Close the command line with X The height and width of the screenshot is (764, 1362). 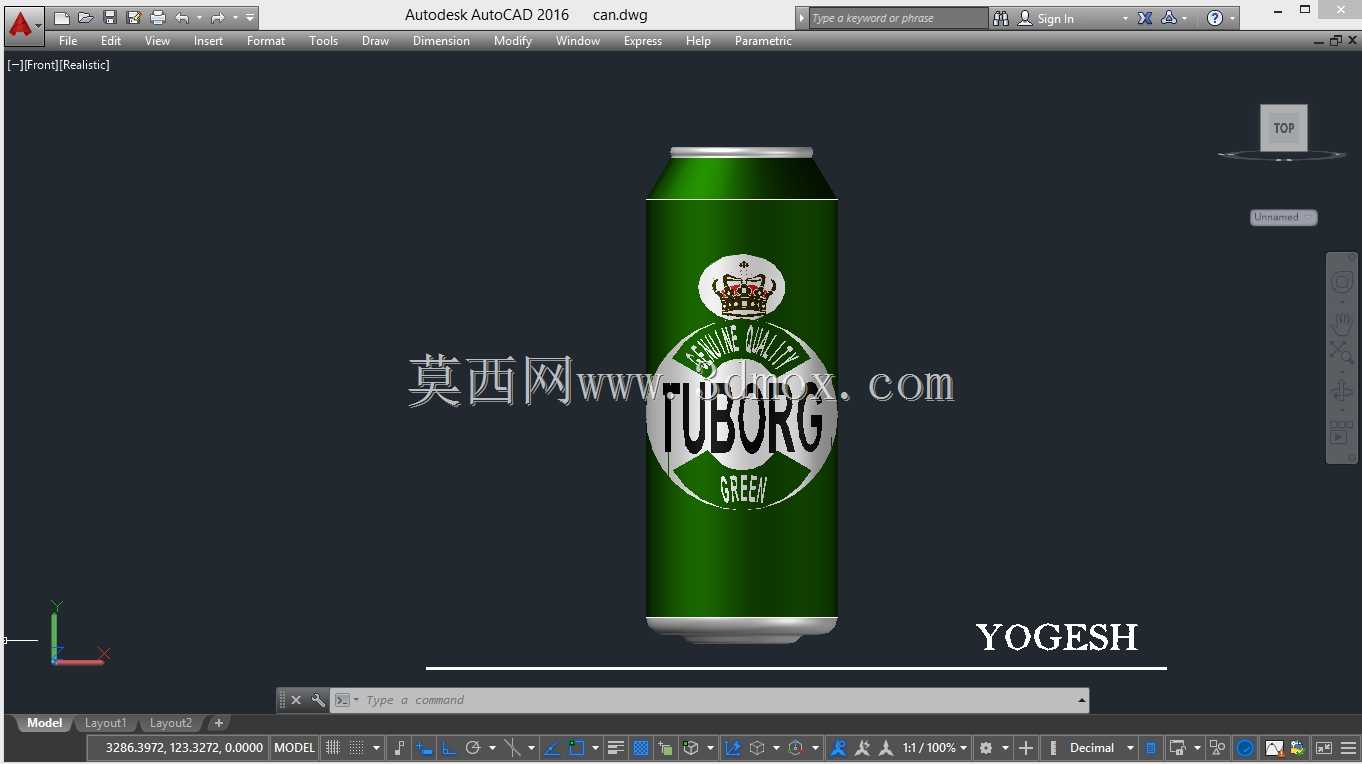tap(296, 700)
